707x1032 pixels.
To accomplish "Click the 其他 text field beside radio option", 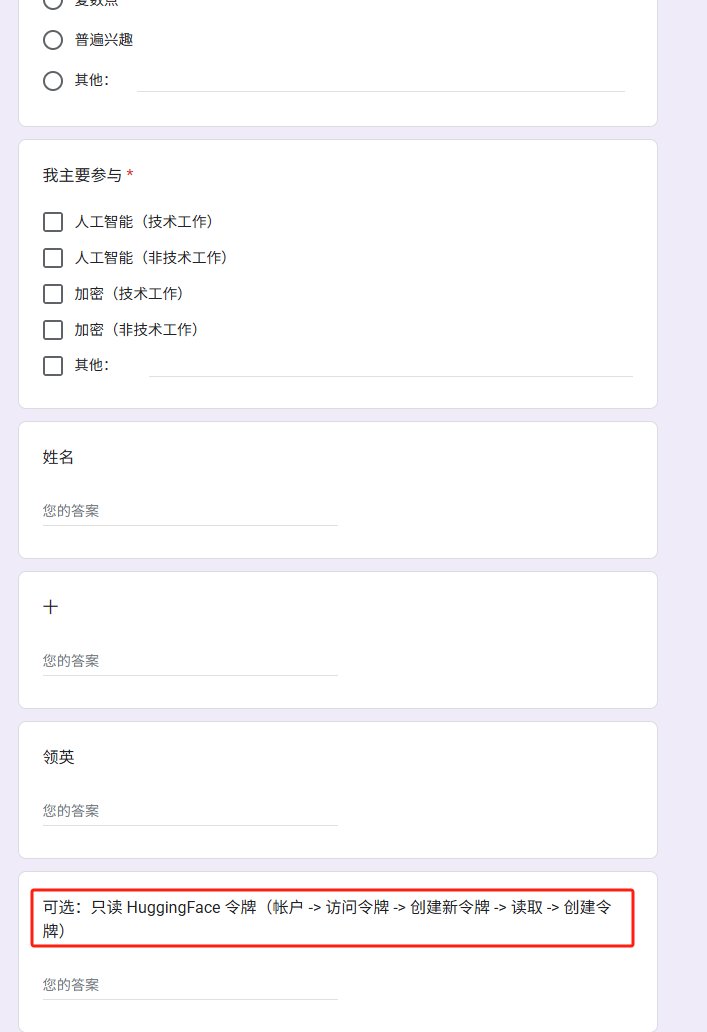I will click(380, 81).
